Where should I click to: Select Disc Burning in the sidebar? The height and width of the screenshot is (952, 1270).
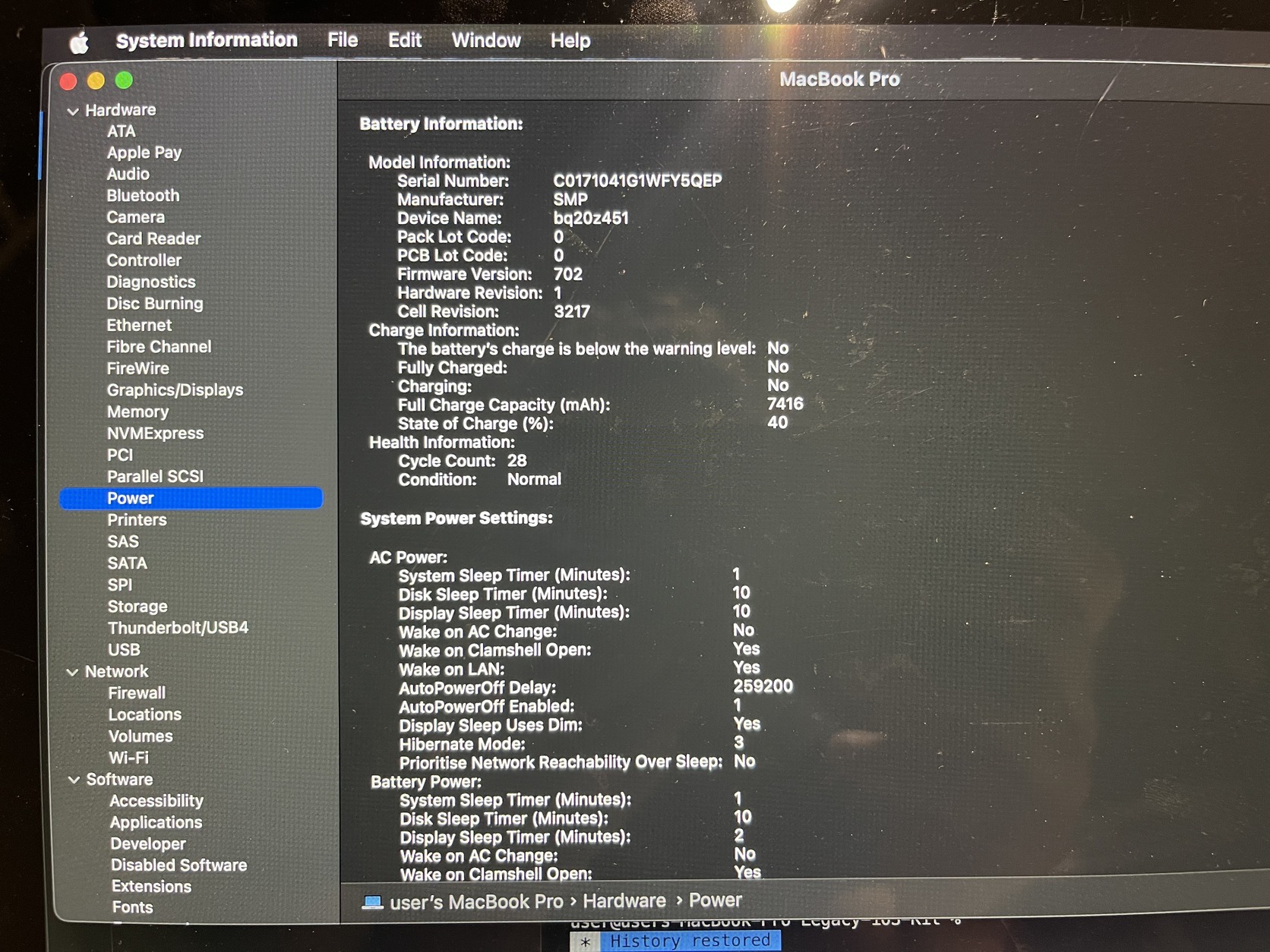click(155, 304)
